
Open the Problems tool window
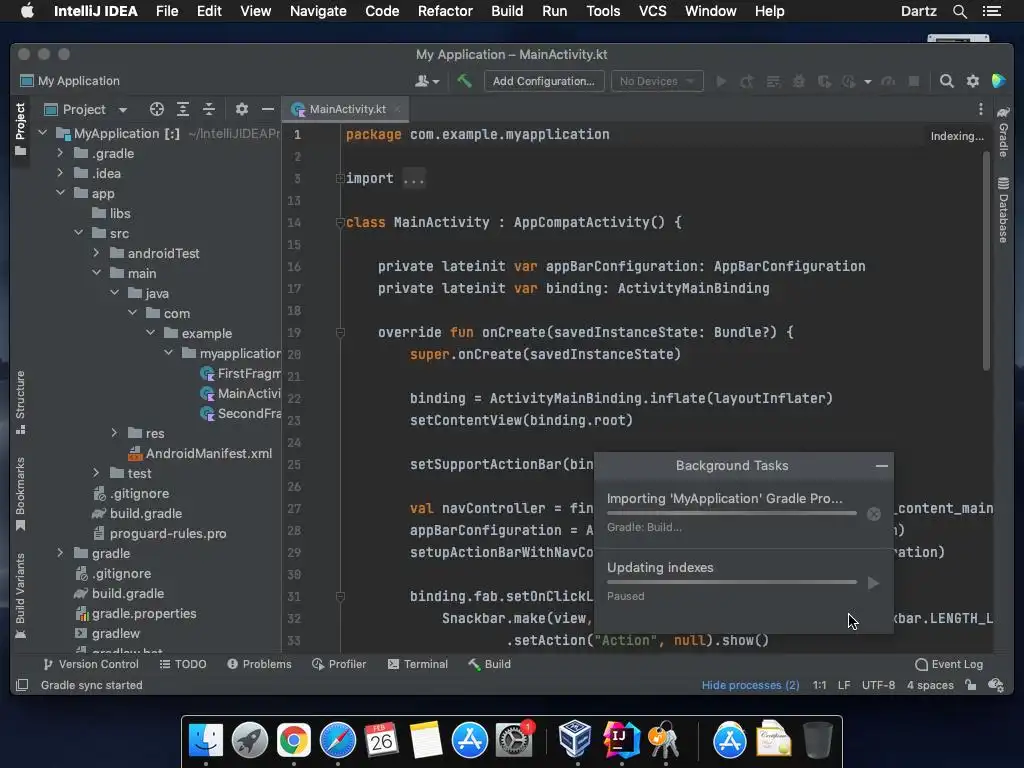coord(259,664)
